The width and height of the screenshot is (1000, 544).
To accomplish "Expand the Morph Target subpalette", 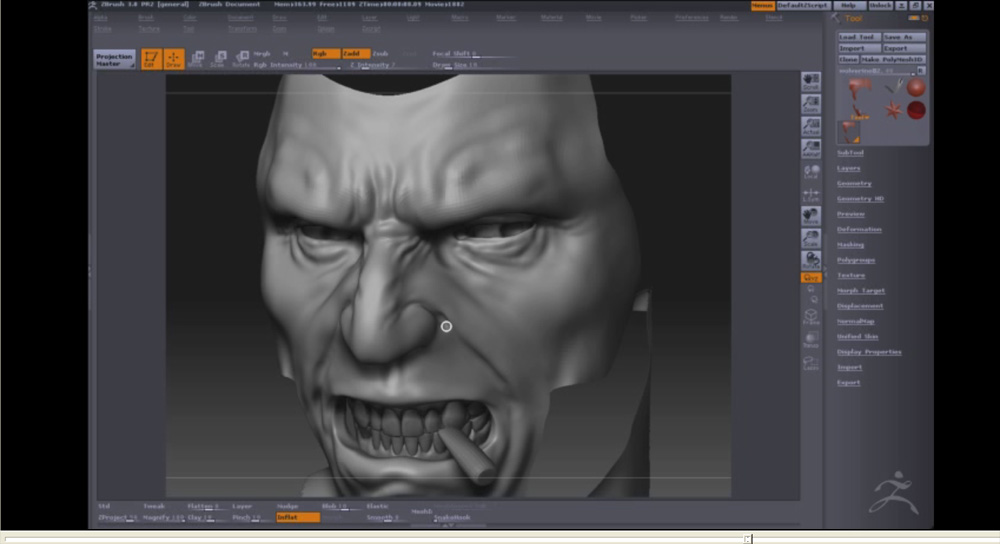I will 861,291.
